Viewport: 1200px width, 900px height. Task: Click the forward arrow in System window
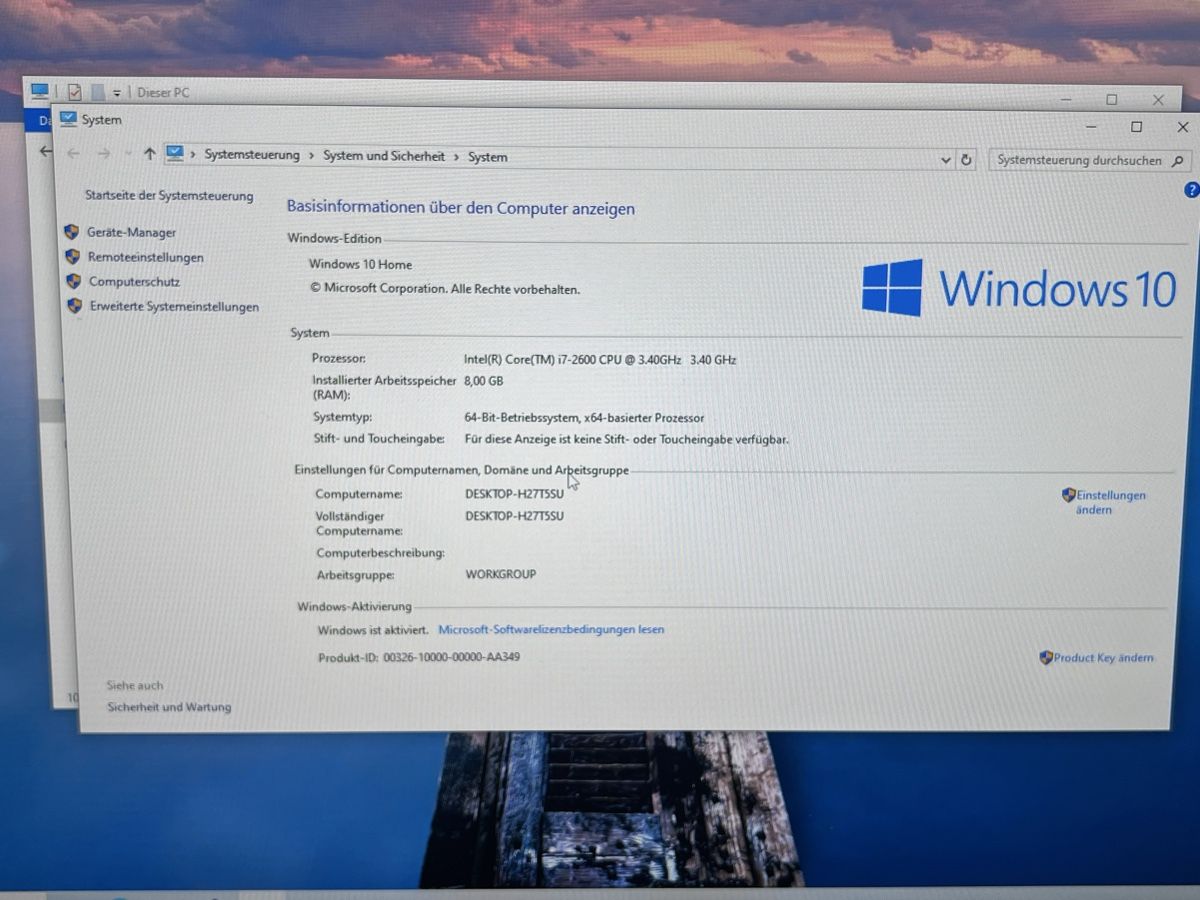[103, 153]
